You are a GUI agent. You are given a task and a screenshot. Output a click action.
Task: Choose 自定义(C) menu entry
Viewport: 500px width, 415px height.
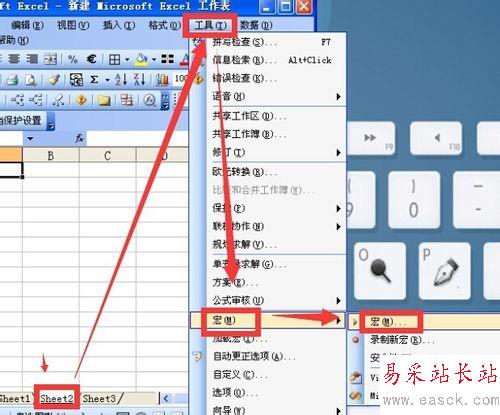[268, 375]
